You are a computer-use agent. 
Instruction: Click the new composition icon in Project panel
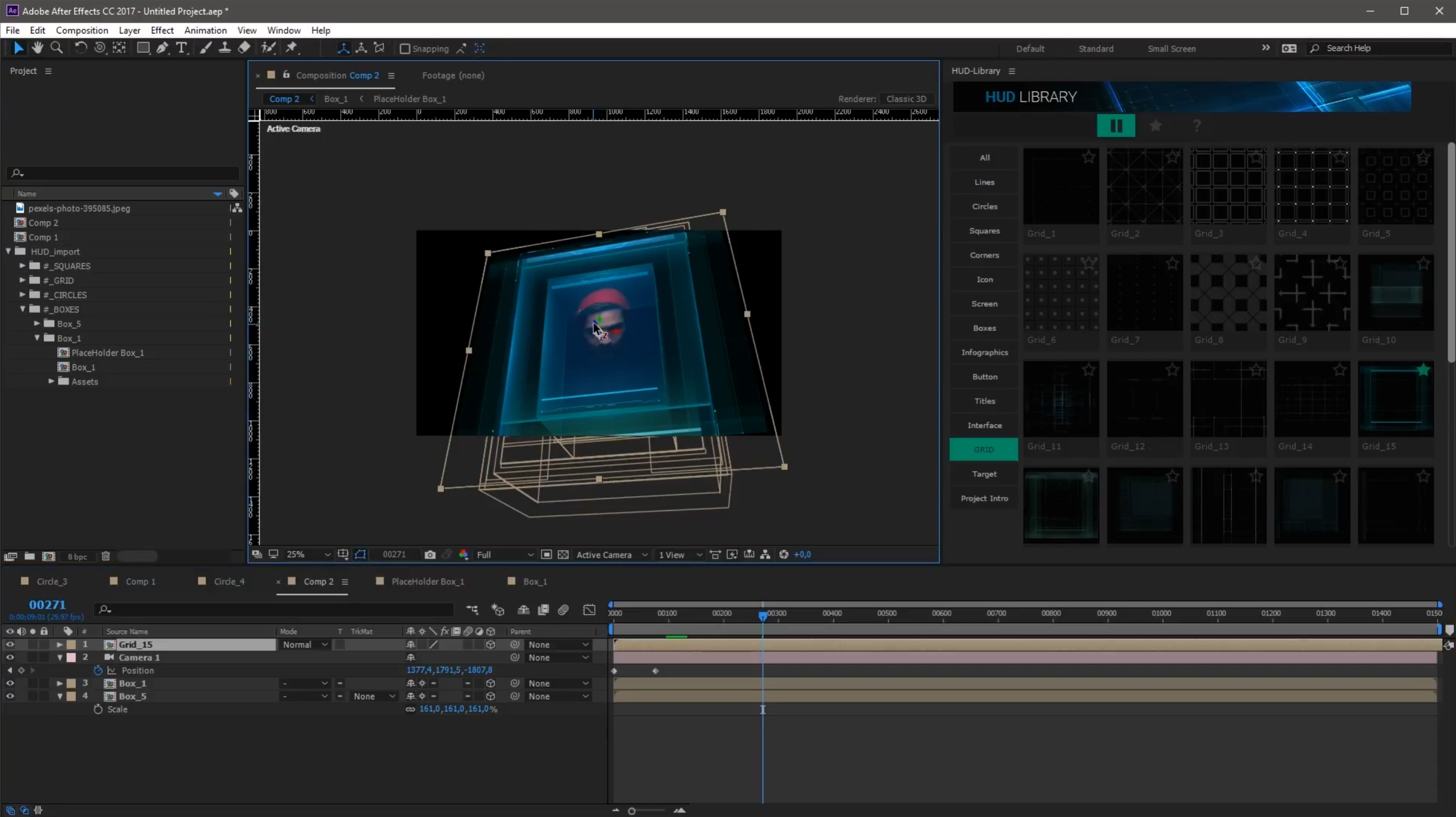tap(49, 557)
